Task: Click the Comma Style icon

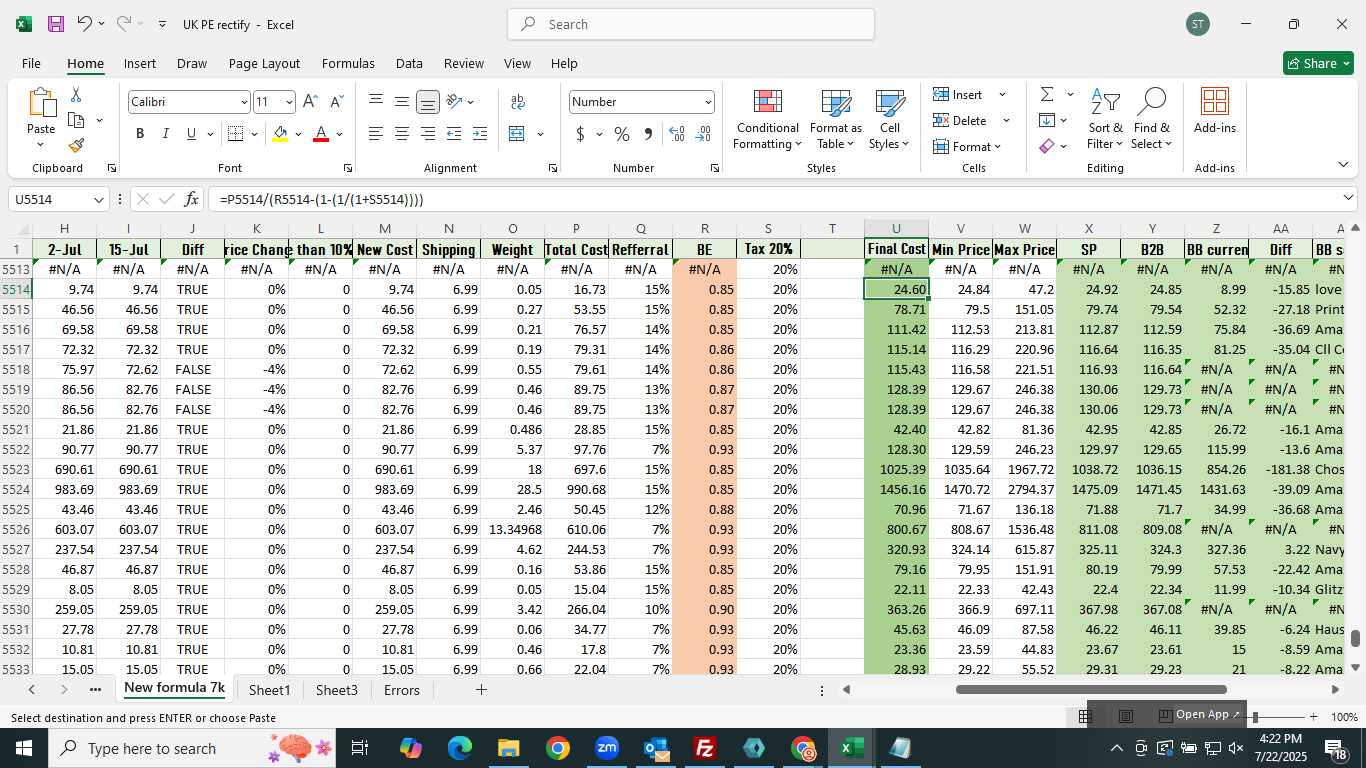Action: click(648, 134)
